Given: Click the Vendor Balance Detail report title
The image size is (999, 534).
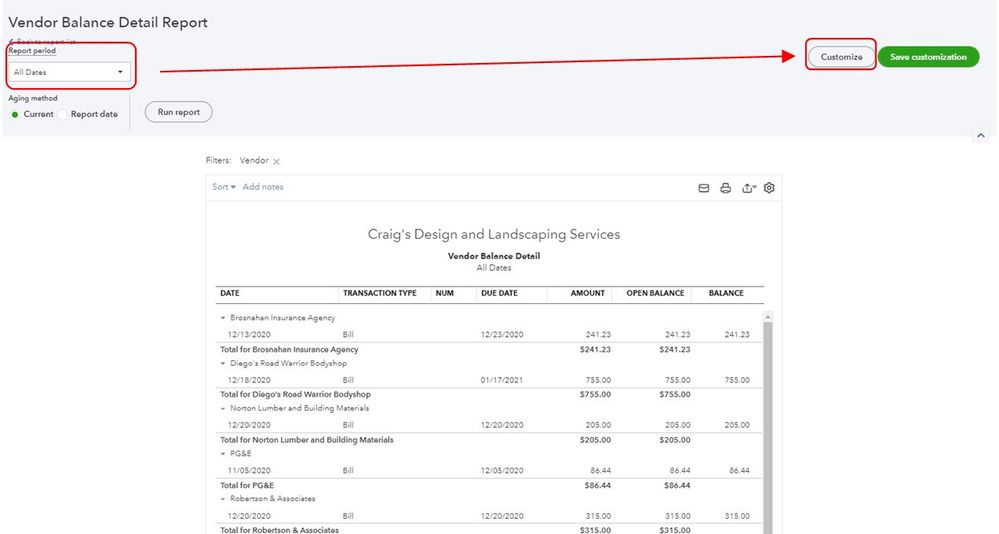Looking at the screenshot, I should (x=494, y=256).
